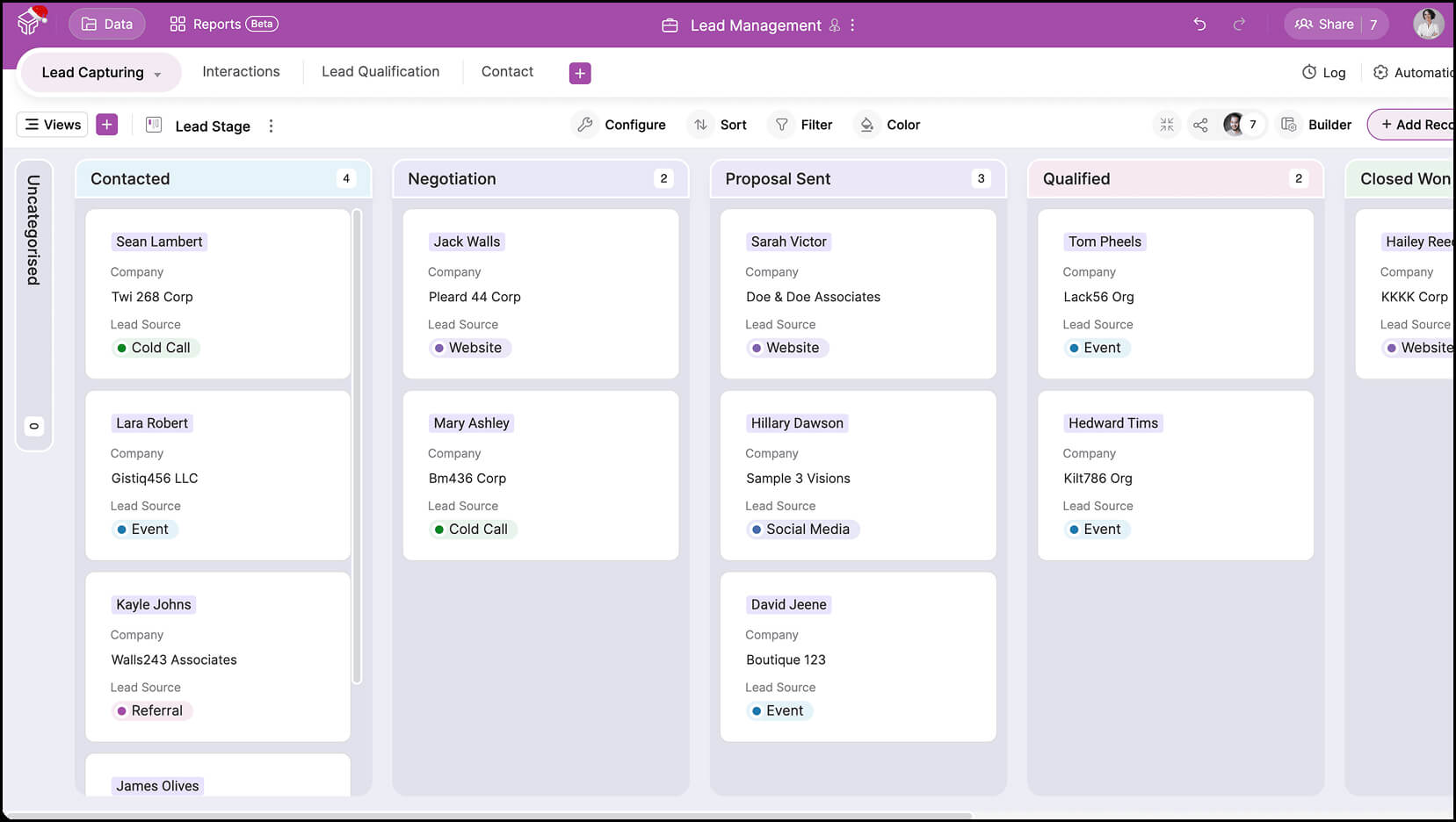The width and height of the screenshot is (1456, 822).
Task: Open the Lead Capturing tab dropdown
Action: (x=157, y=75)
